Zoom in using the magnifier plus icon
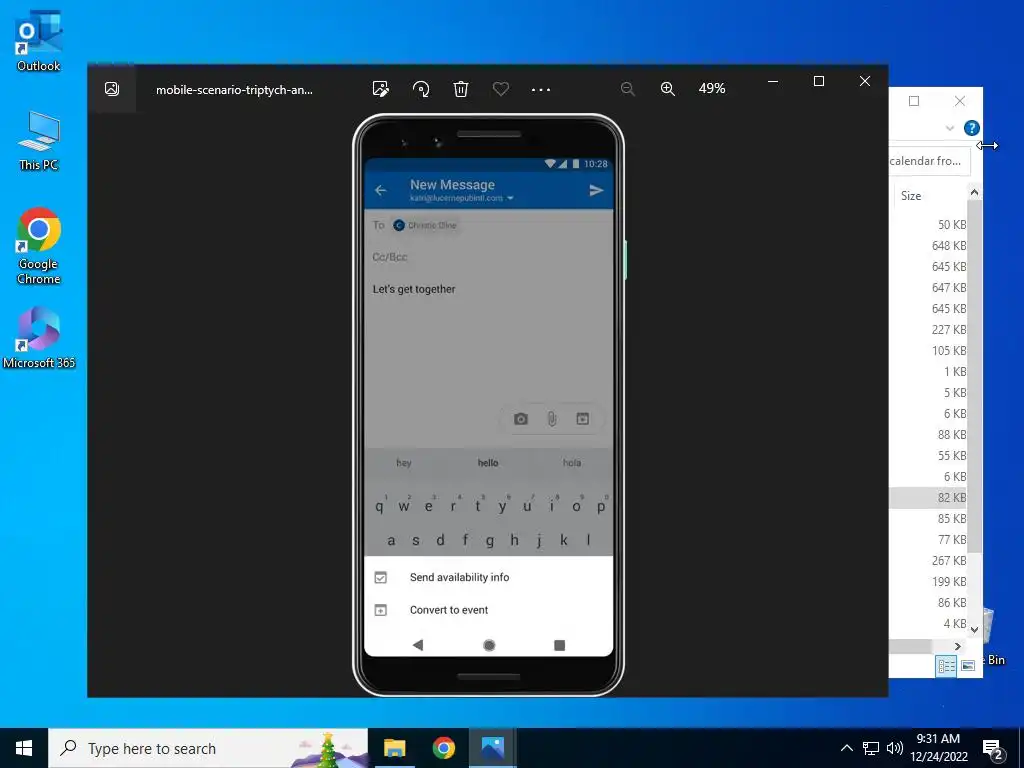This screenshot has width=1024, height=768. point(667,89)
